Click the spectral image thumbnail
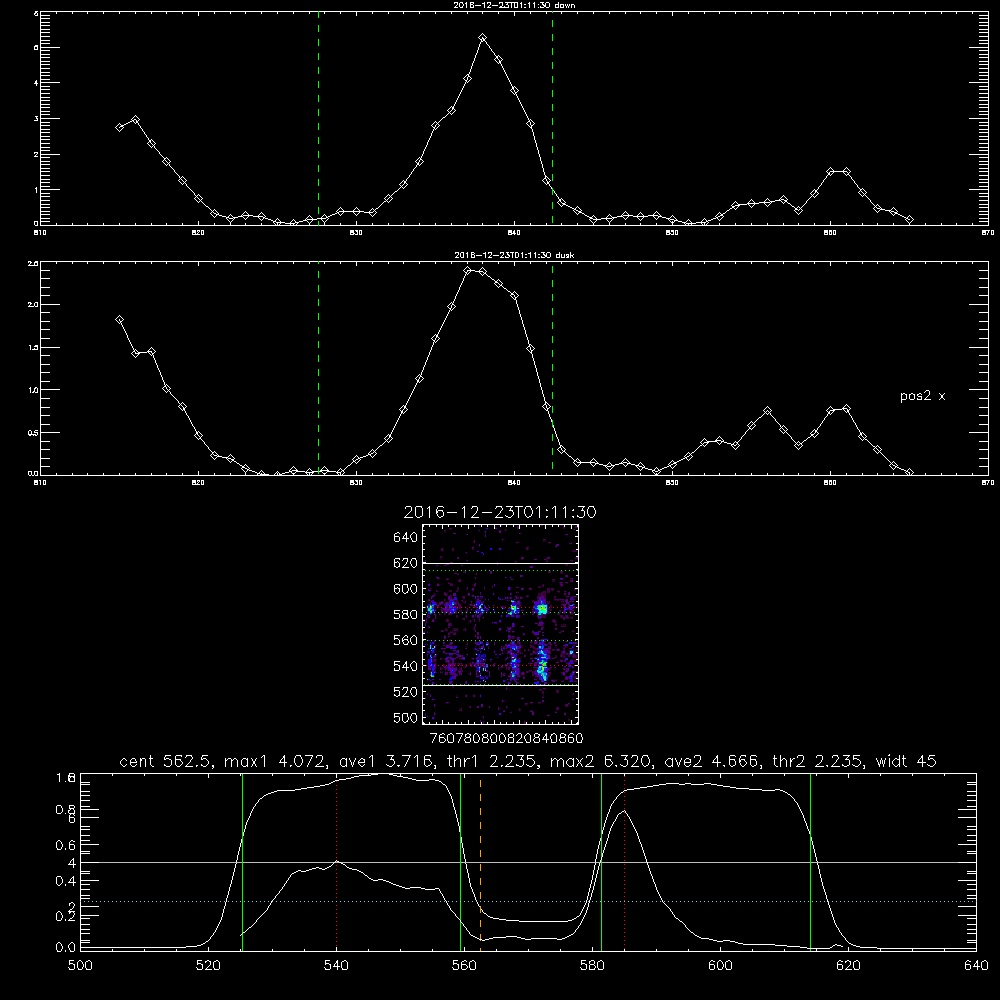This screenshot has height=1000, width=1000. click(x=501, y=624)
